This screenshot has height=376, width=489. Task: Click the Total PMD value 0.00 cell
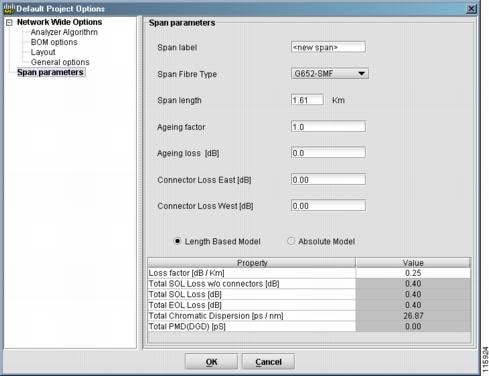point(413,326)
